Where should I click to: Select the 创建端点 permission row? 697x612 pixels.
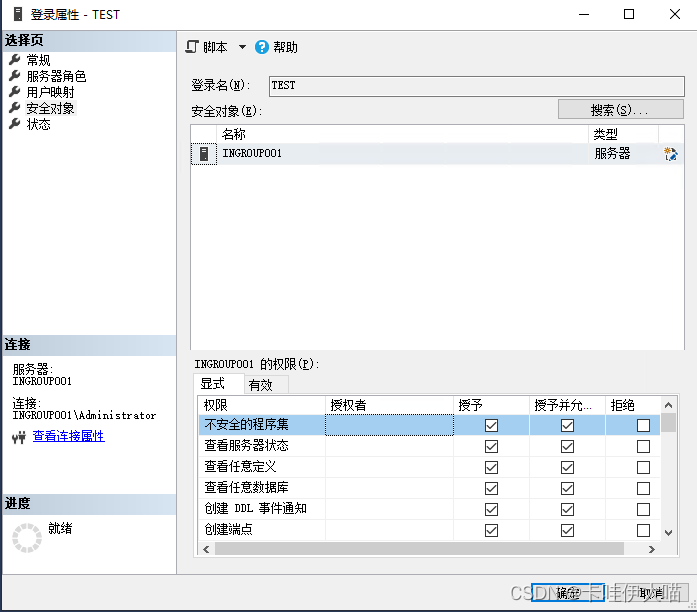point(429,530)
